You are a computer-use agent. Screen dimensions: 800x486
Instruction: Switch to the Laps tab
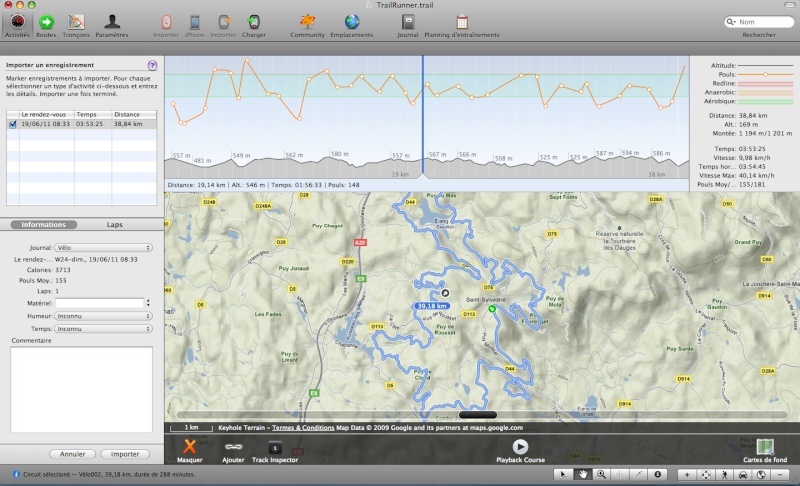tap(114, 224)
